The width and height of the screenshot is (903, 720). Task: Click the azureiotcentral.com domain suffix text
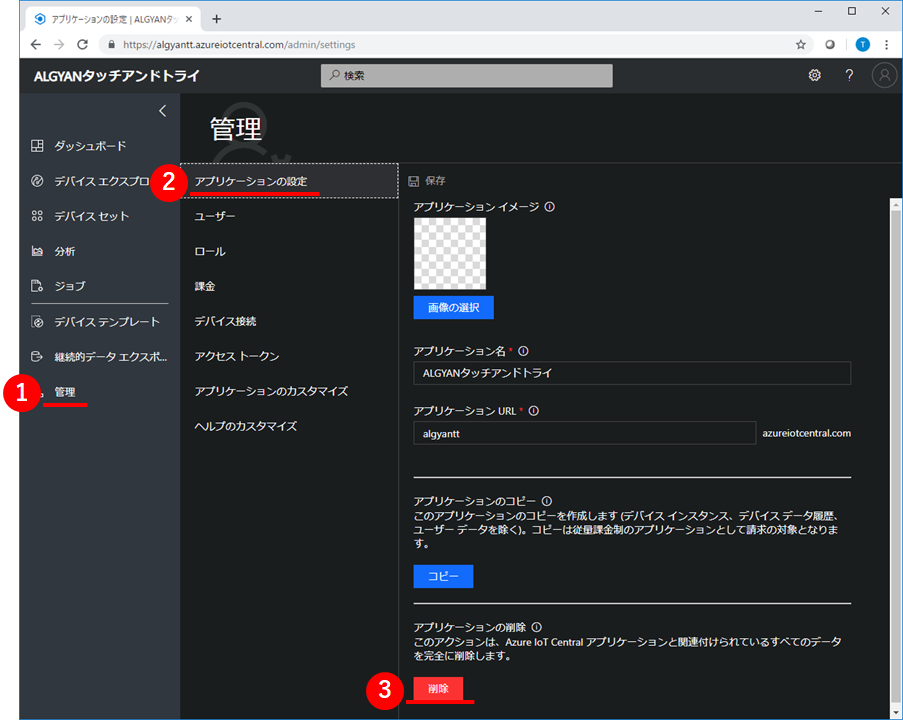[806, 433]
